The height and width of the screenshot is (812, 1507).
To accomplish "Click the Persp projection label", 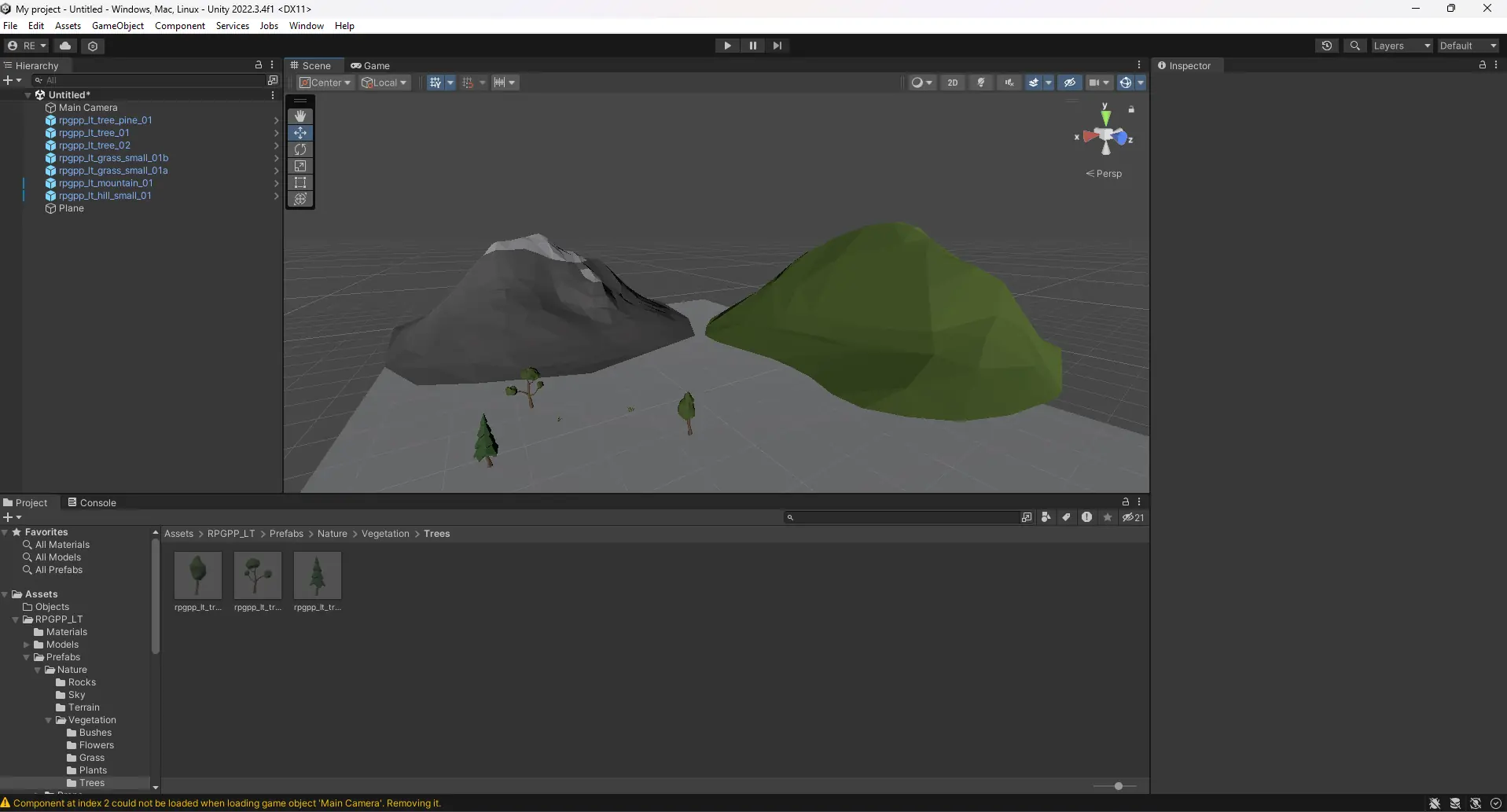I will click(x=1104, y=174).
